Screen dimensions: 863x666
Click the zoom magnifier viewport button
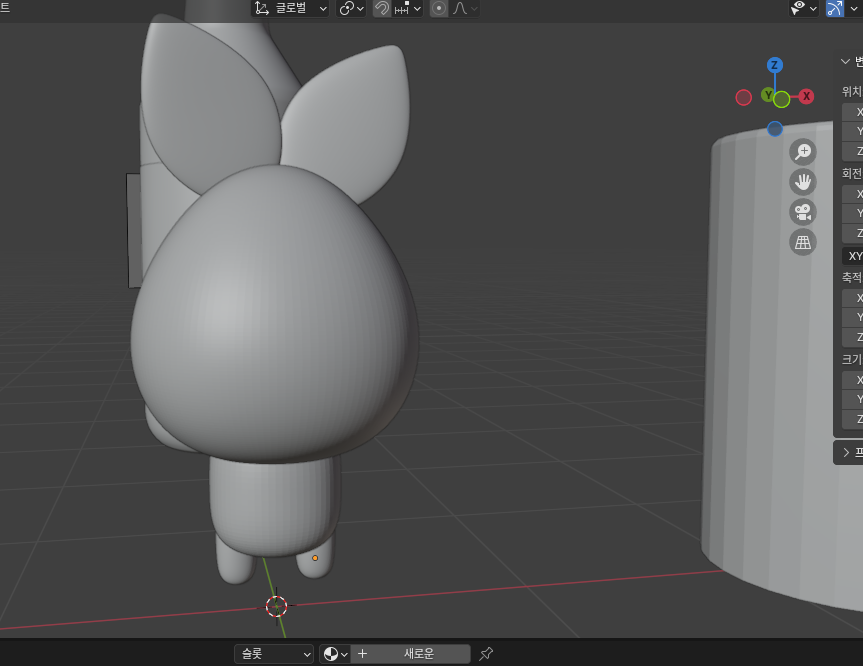803,152
